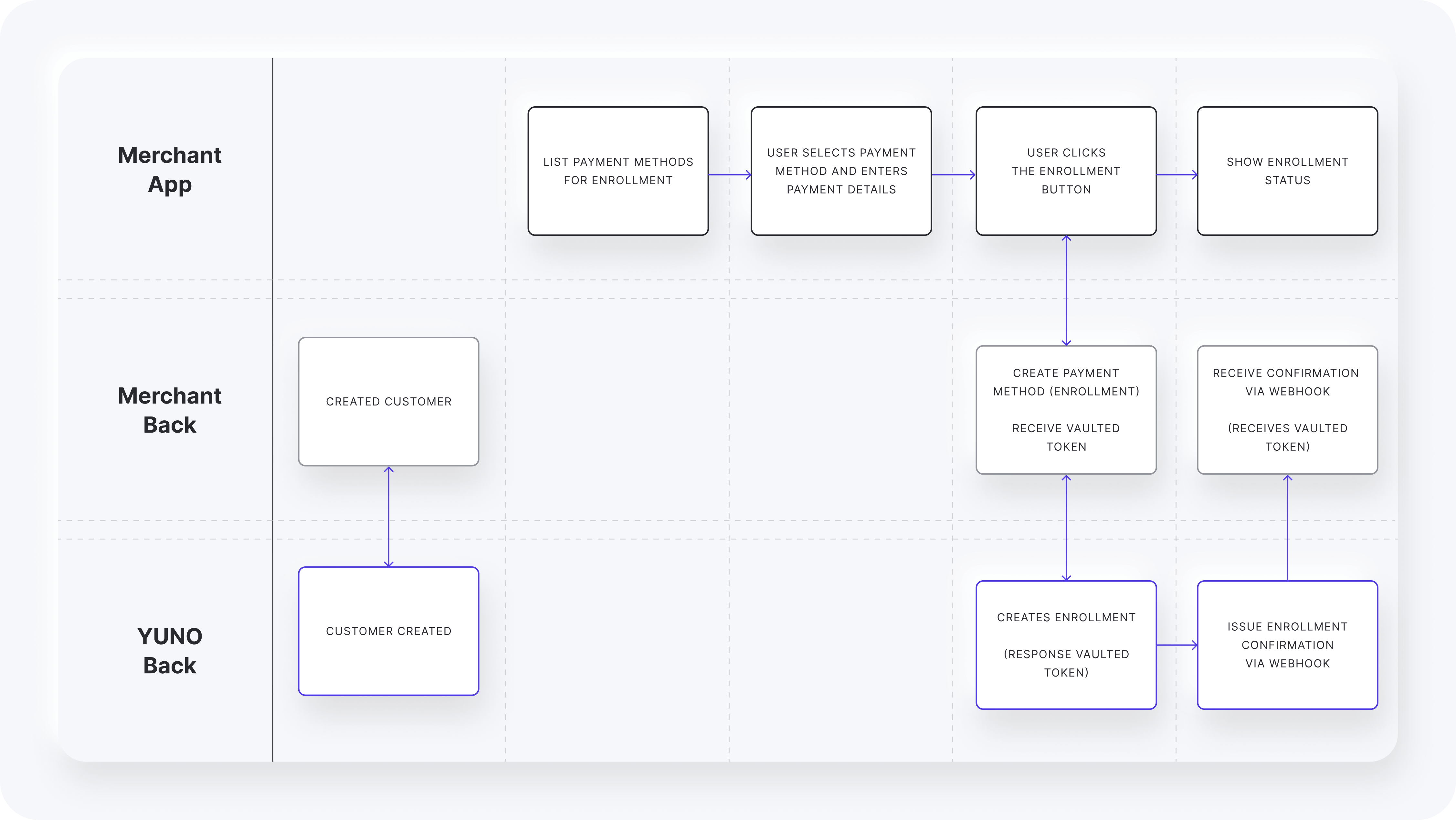Select the Customer Created box

point(388,631)
